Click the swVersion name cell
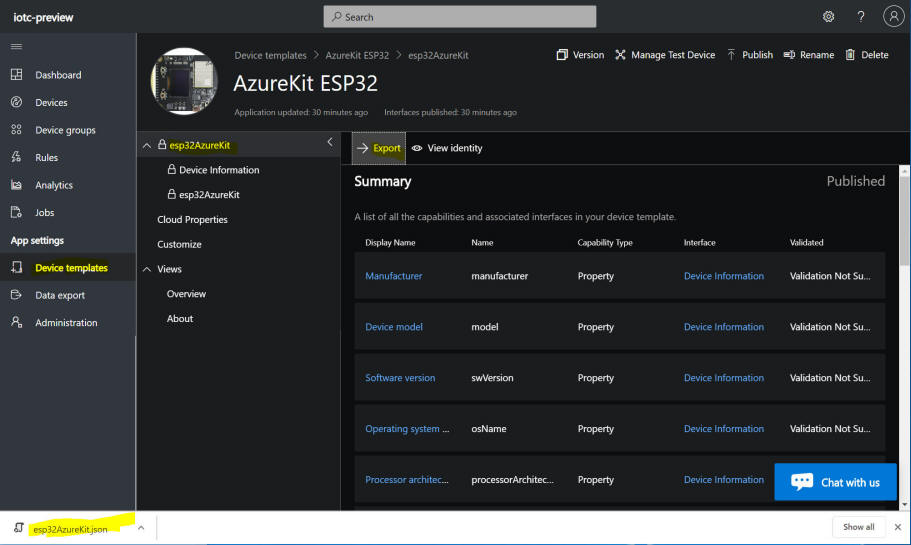The width and height of the screenshot is (911, 545). pos(492,378)
